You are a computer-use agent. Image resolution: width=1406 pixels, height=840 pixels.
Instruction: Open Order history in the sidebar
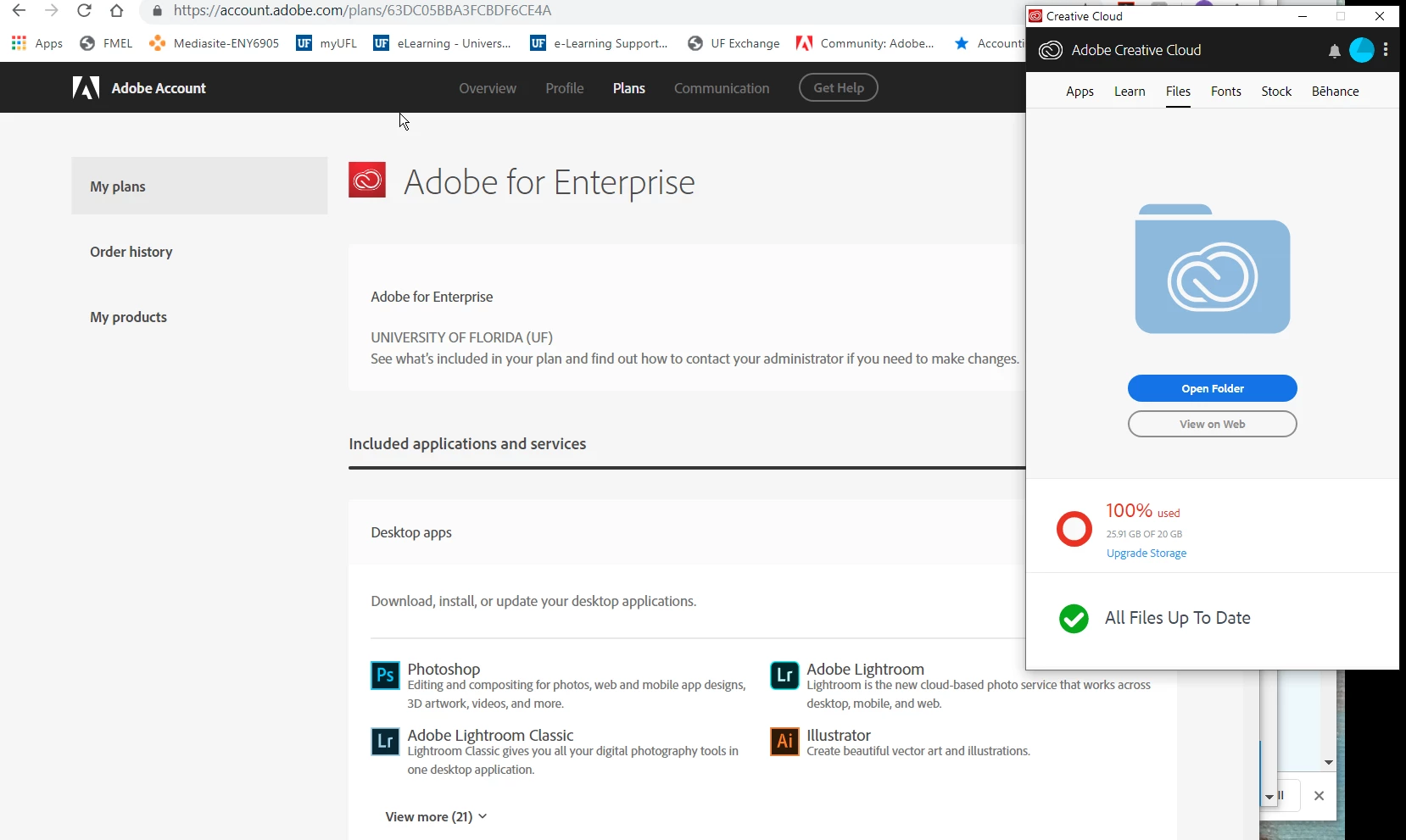click(x=131, y=252)
